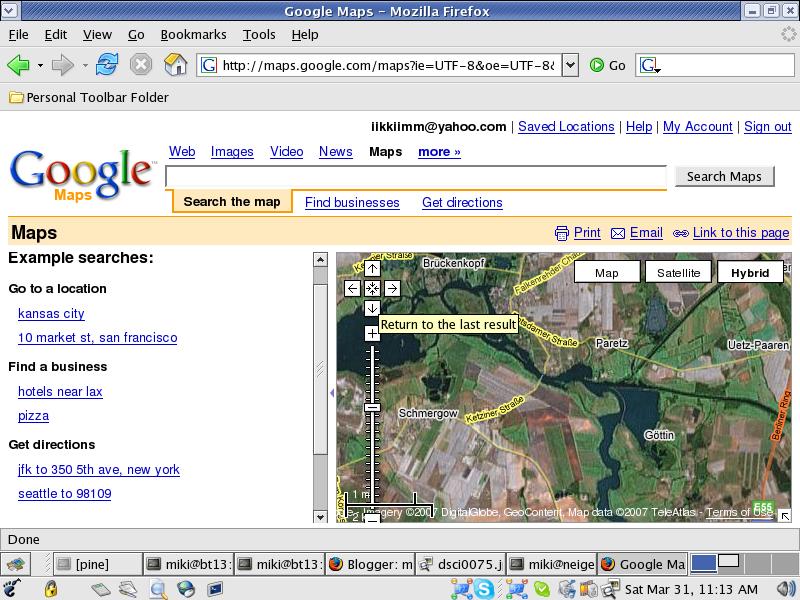
Task: Switch map view to Map mode
Action: tap(607, 272)
